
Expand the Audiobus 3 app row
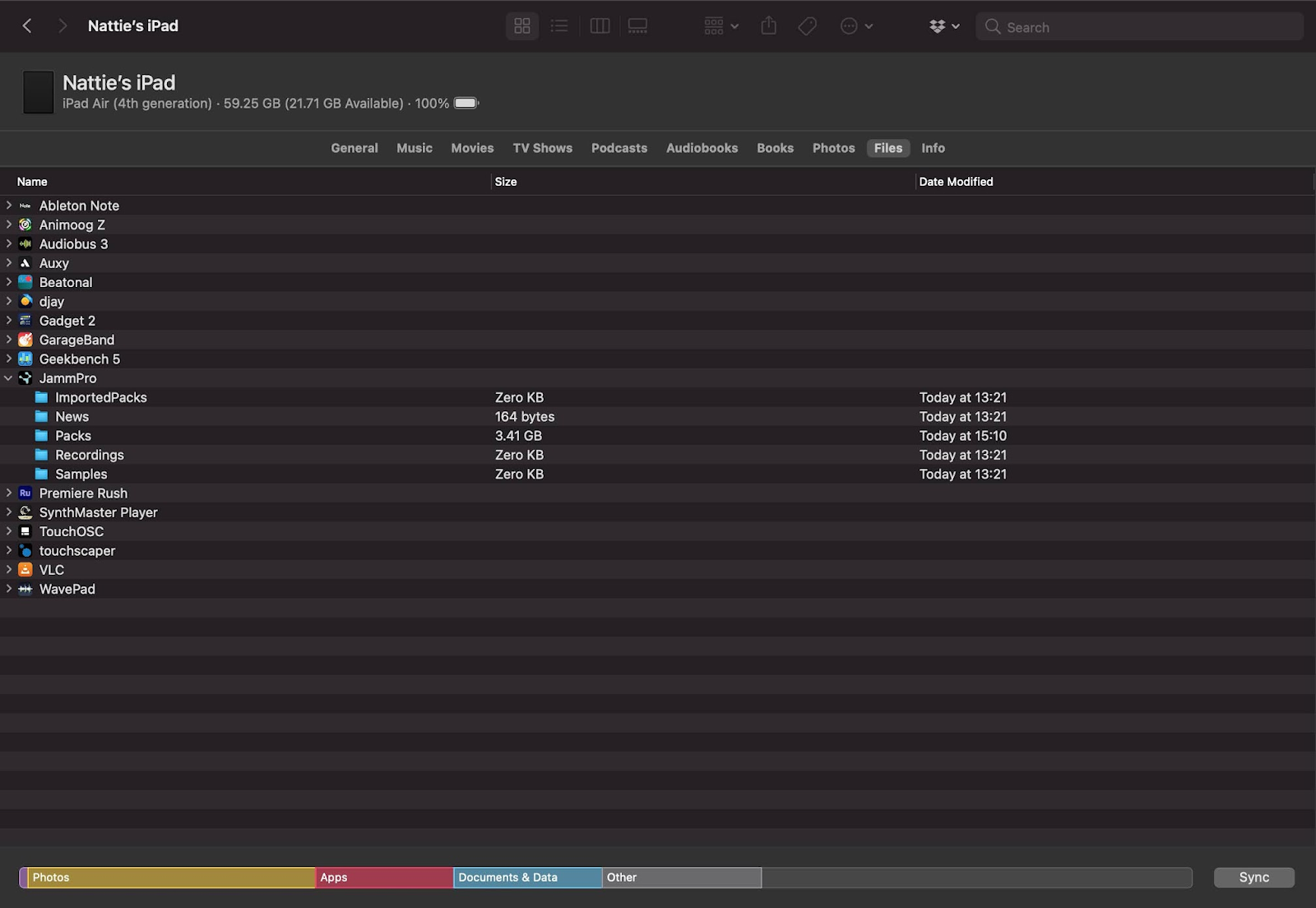[9, 244]
